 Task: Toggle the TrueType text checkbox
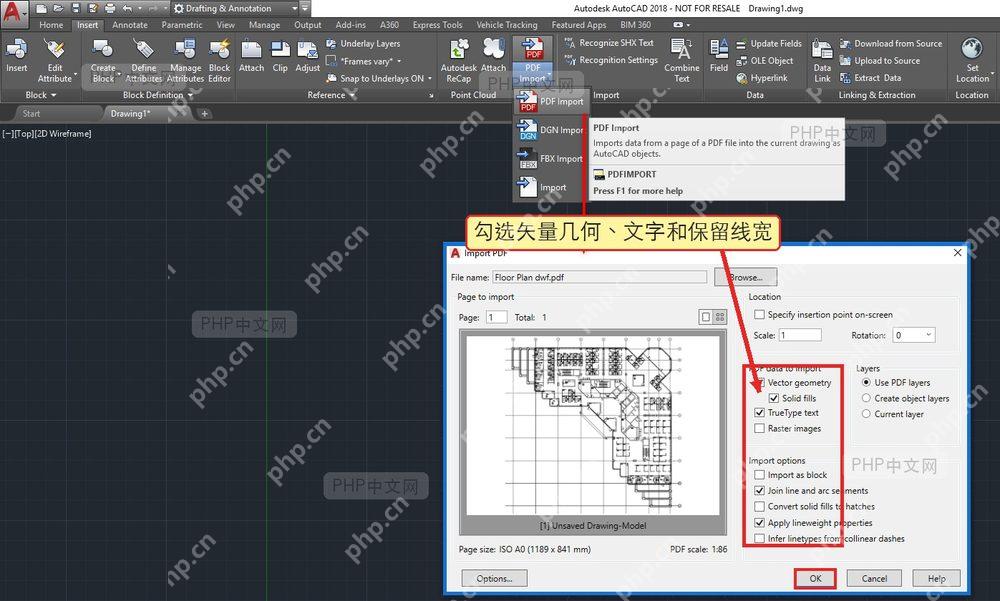[760, 413]
